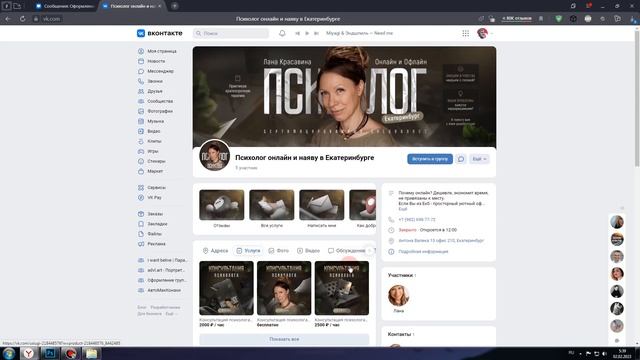Switch to the Фото tab
Viewport: 640px width, 360px height.
tap(278, 251)
